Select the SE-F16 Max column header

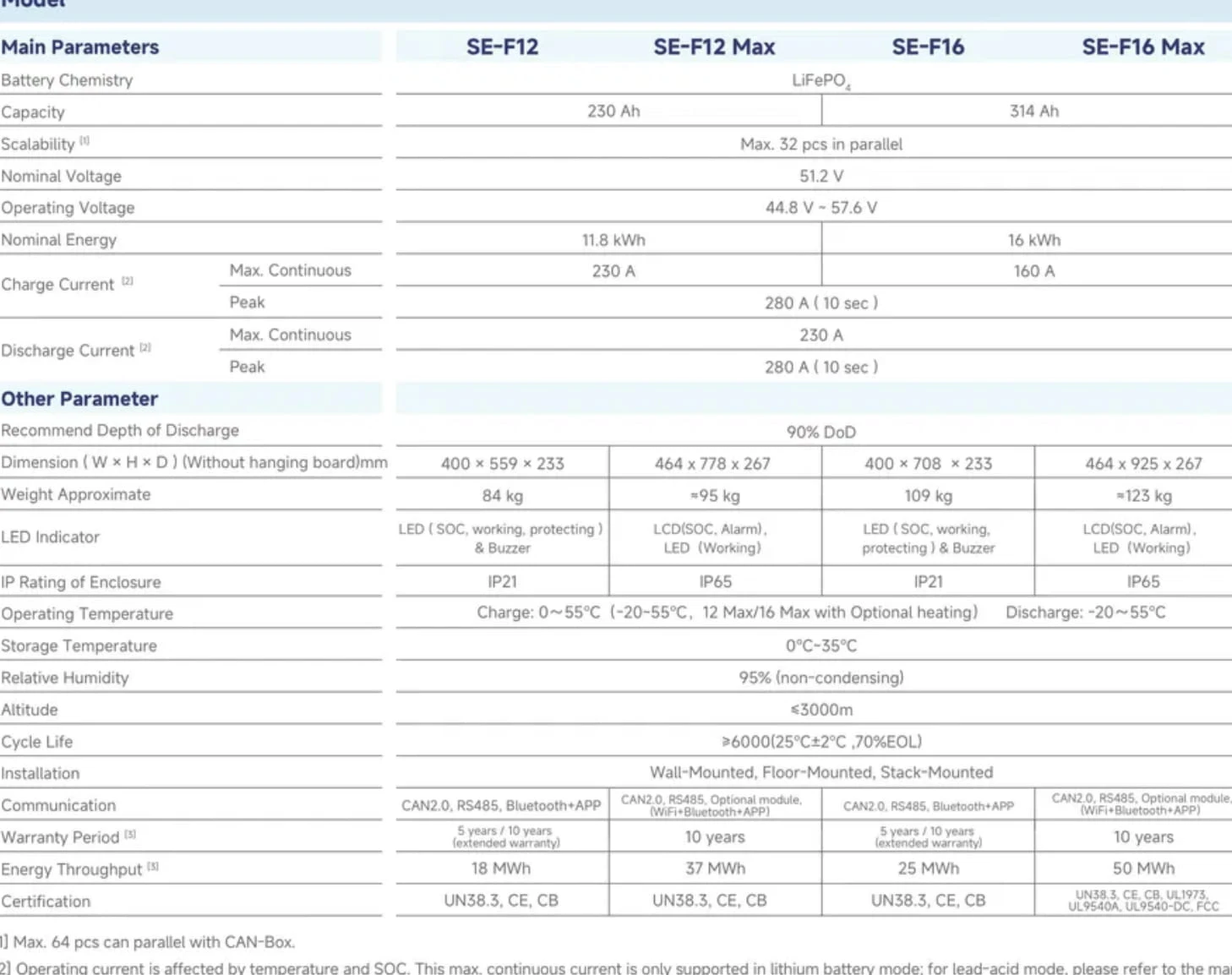1143,47
